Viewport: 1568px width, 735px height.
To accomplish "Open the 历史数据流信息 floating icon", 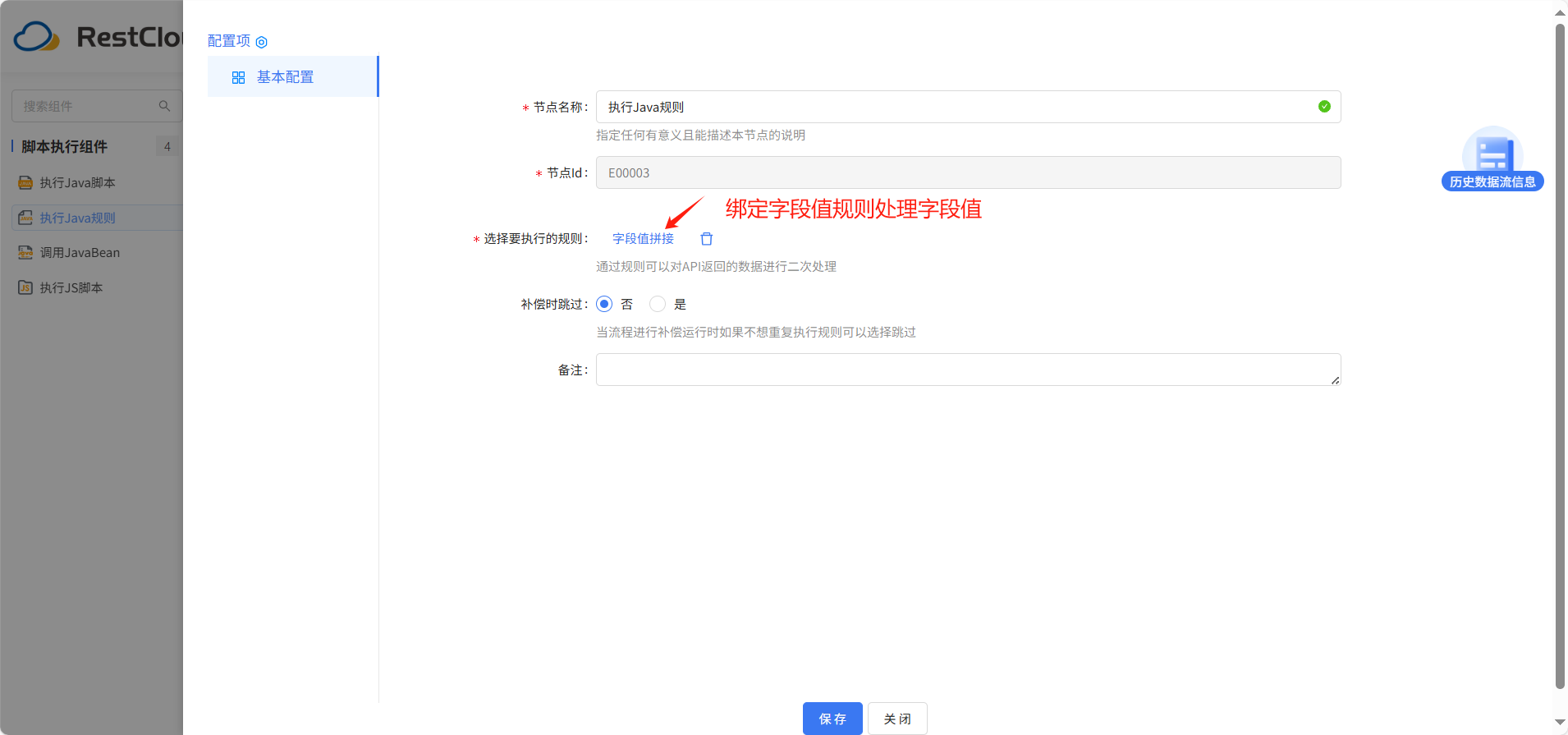I will pos(1492,151).
